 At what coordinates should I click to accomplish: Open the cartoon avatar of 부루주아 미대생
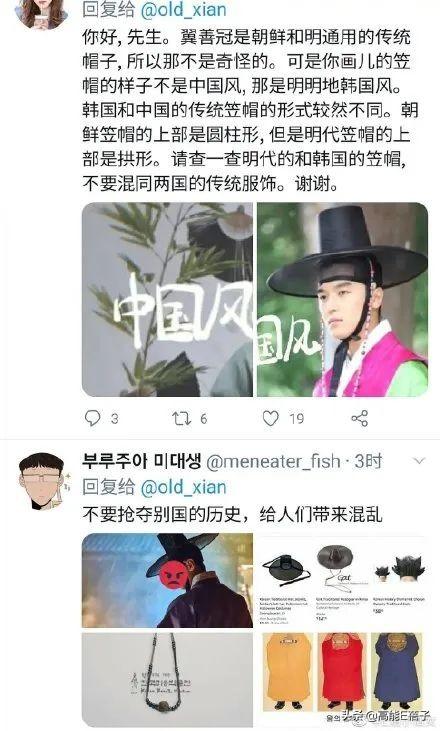click(42, 480)
